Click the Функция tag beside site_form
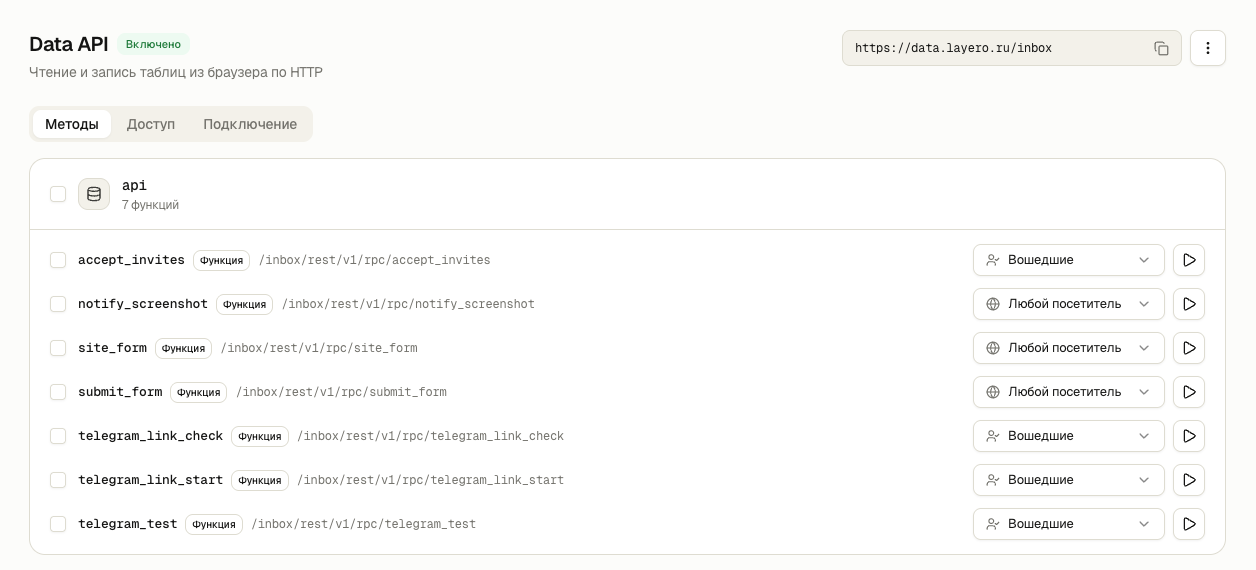The width and height of the screenshot is (1256, 570). 183,348
